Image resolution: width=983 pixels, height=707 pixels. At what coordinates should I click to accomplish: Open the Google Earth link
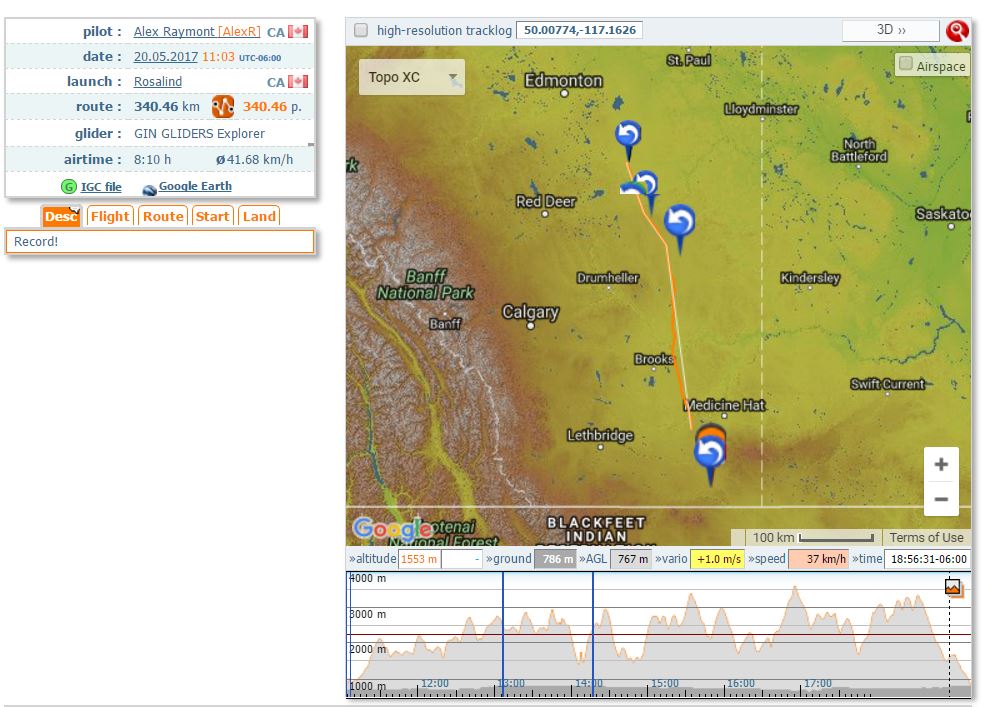tap(195, 186)
